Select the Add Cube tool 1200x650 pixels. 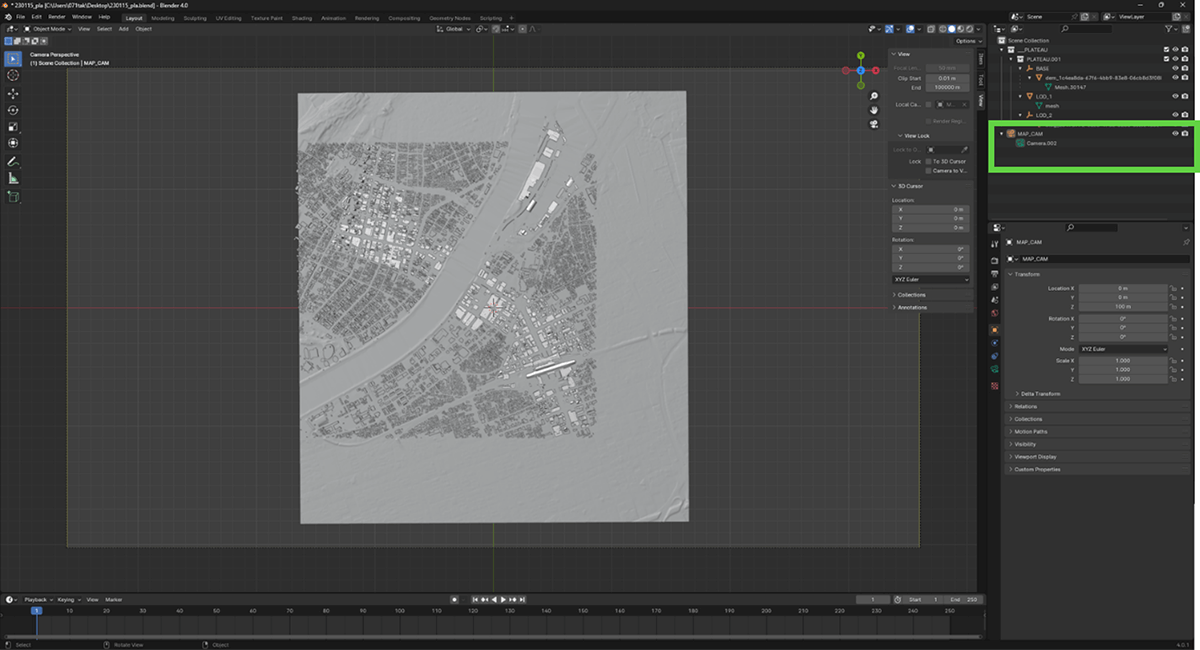13,196
